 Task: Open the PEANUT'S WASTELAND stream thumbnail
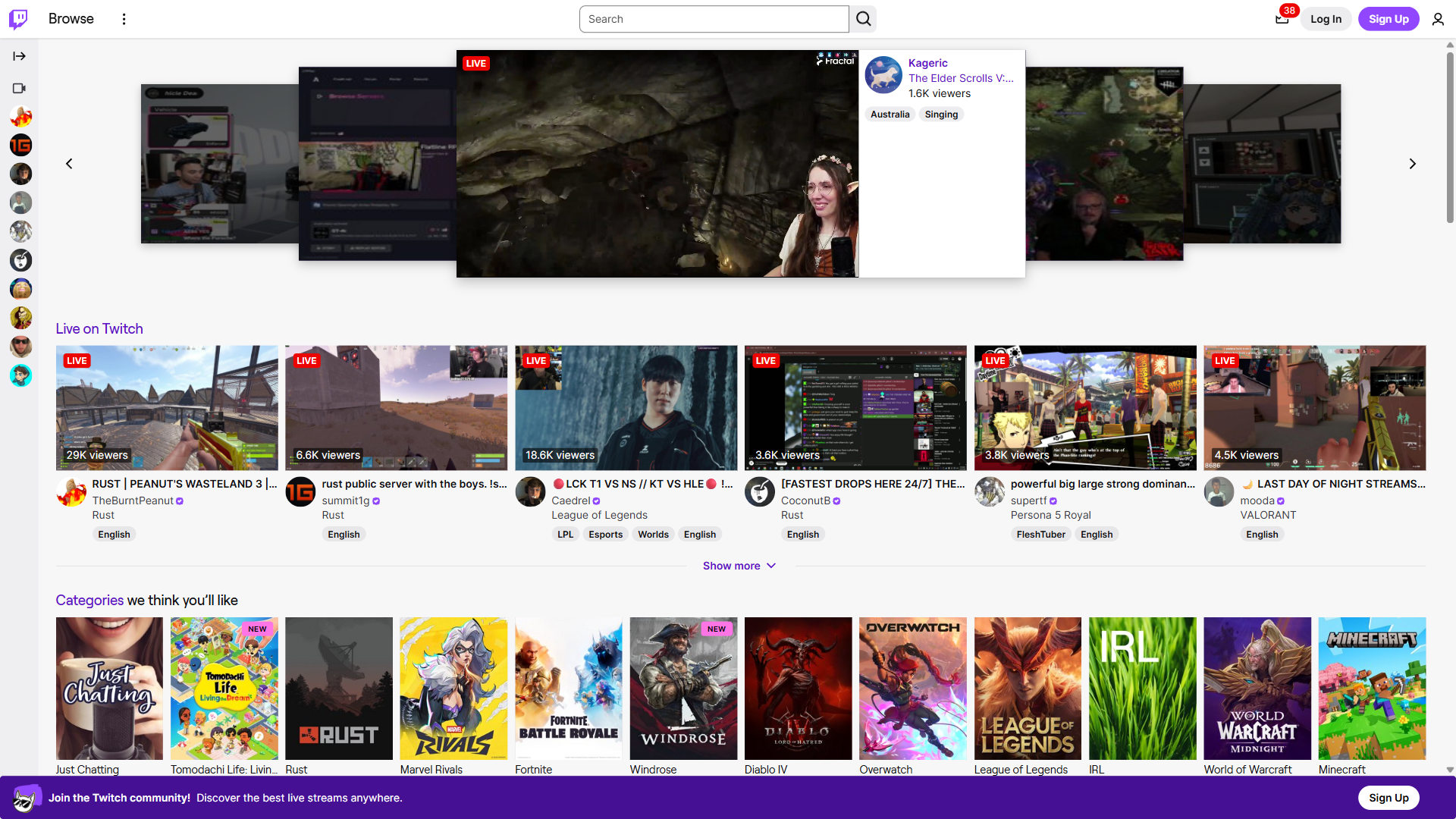click(x=167, y=408)
